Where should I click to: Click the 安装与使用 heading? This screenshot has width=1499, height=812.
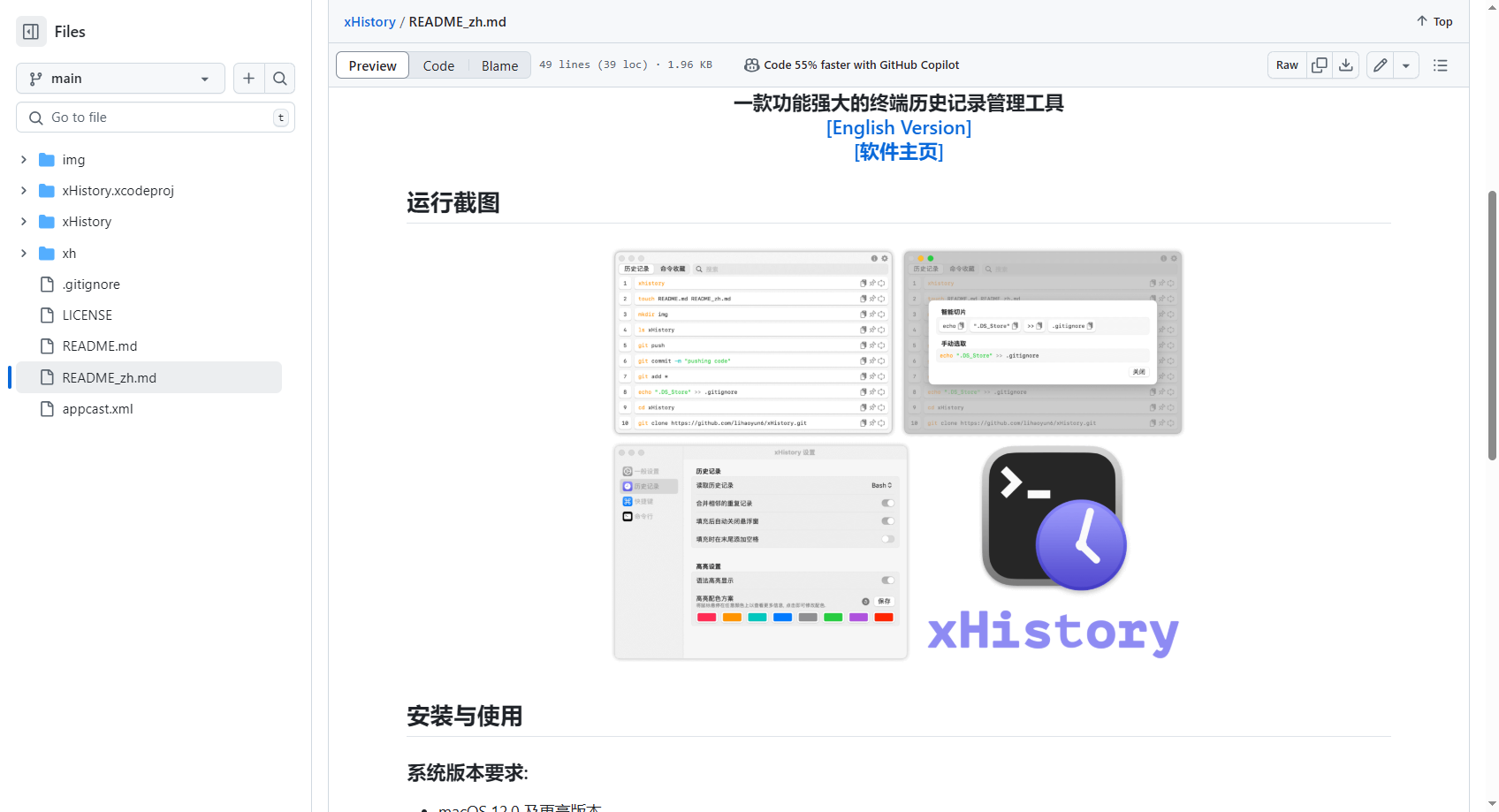tap(465, 717)
